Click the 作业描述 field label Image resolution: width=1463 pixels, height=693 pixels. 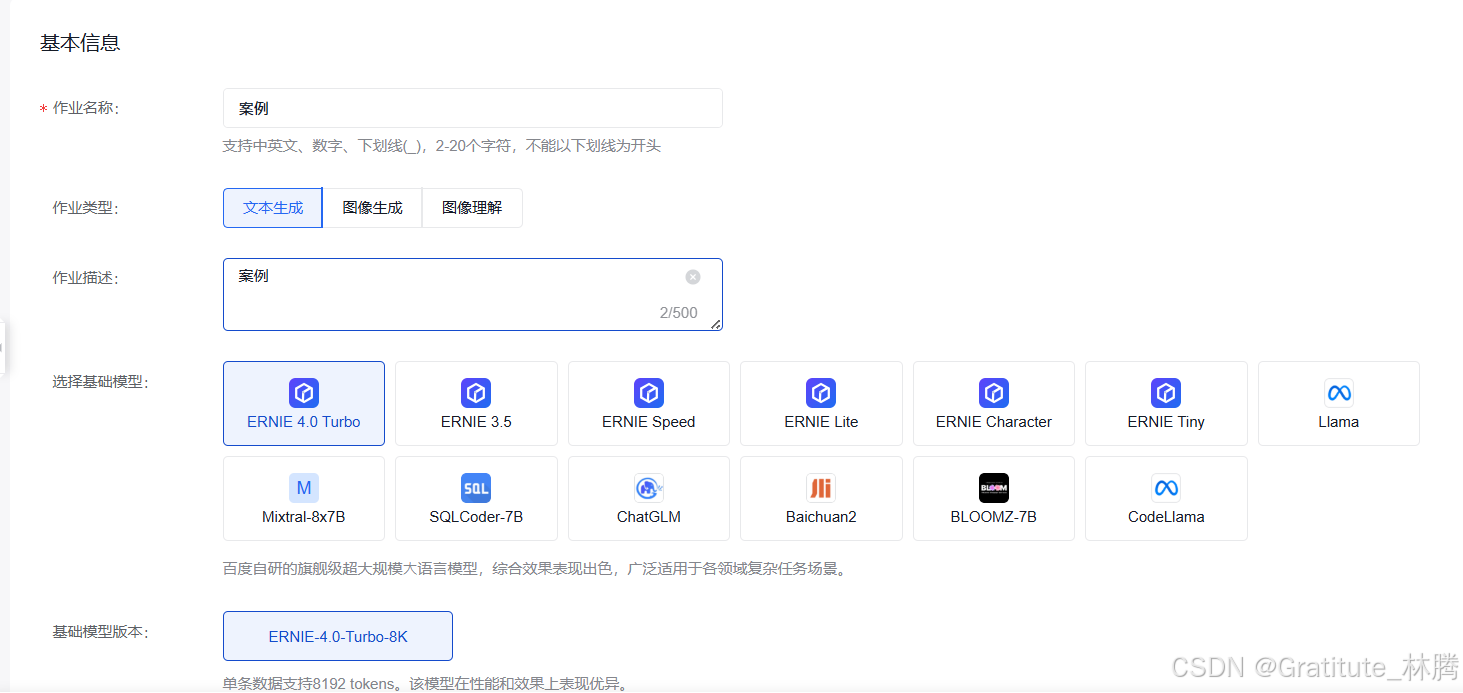point(86,278)
